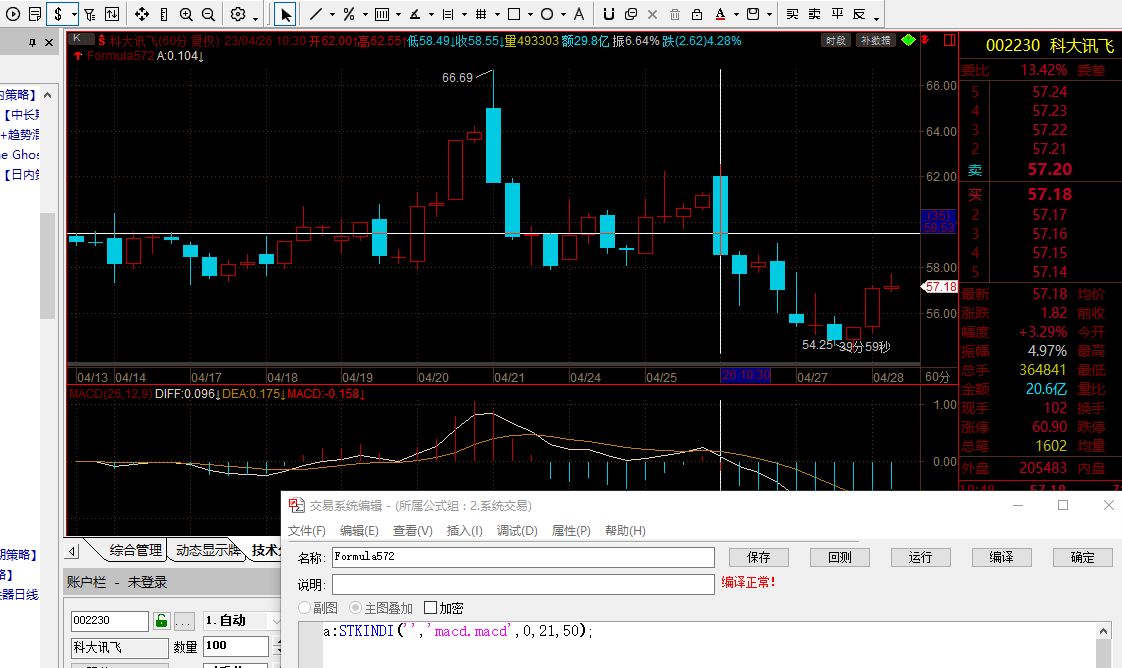Viewport: 1122px width, 668px height.
Task: Click the 反 reverse-position toolbar button
Action: pos(859,14)
